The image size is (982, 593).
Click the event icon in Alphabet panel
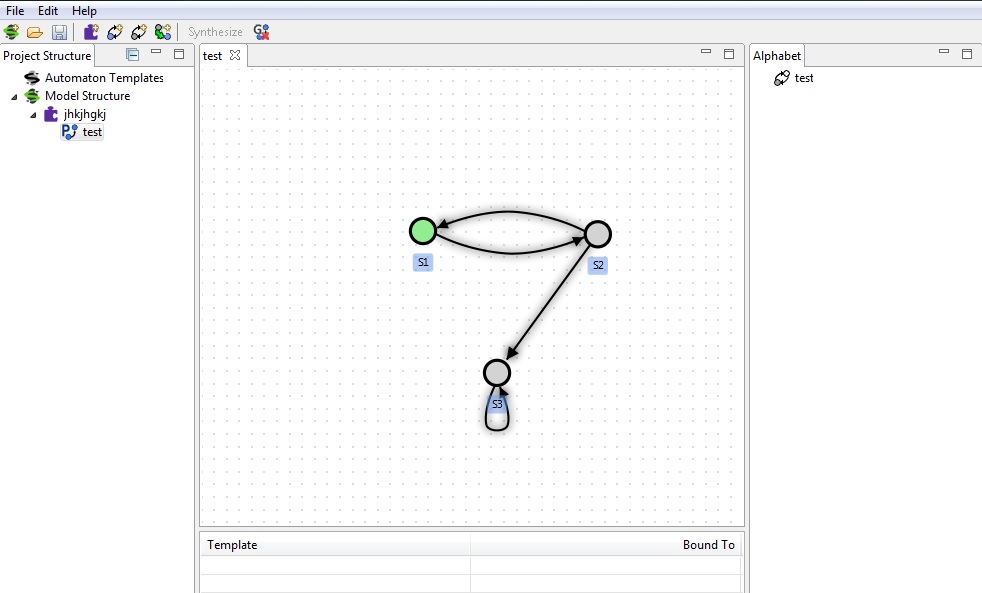tap(782, 78)
